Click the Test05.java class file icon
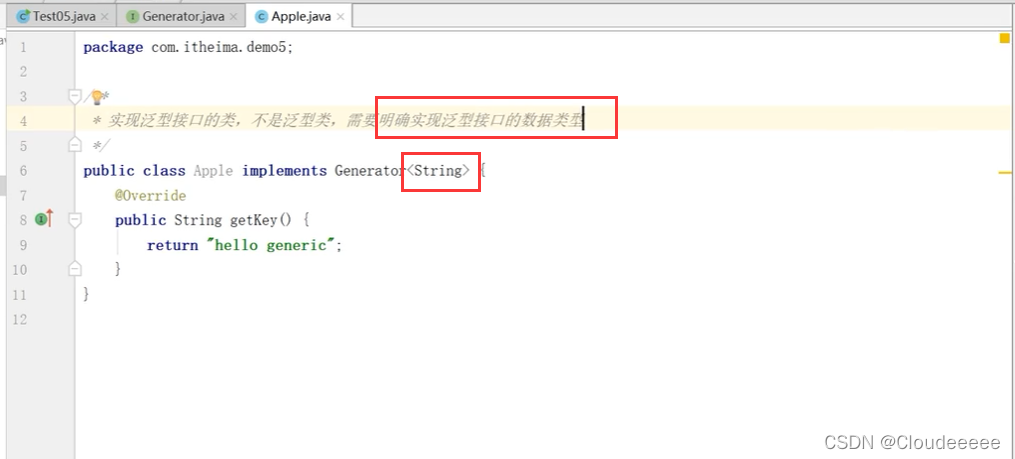 coord(23,17)
